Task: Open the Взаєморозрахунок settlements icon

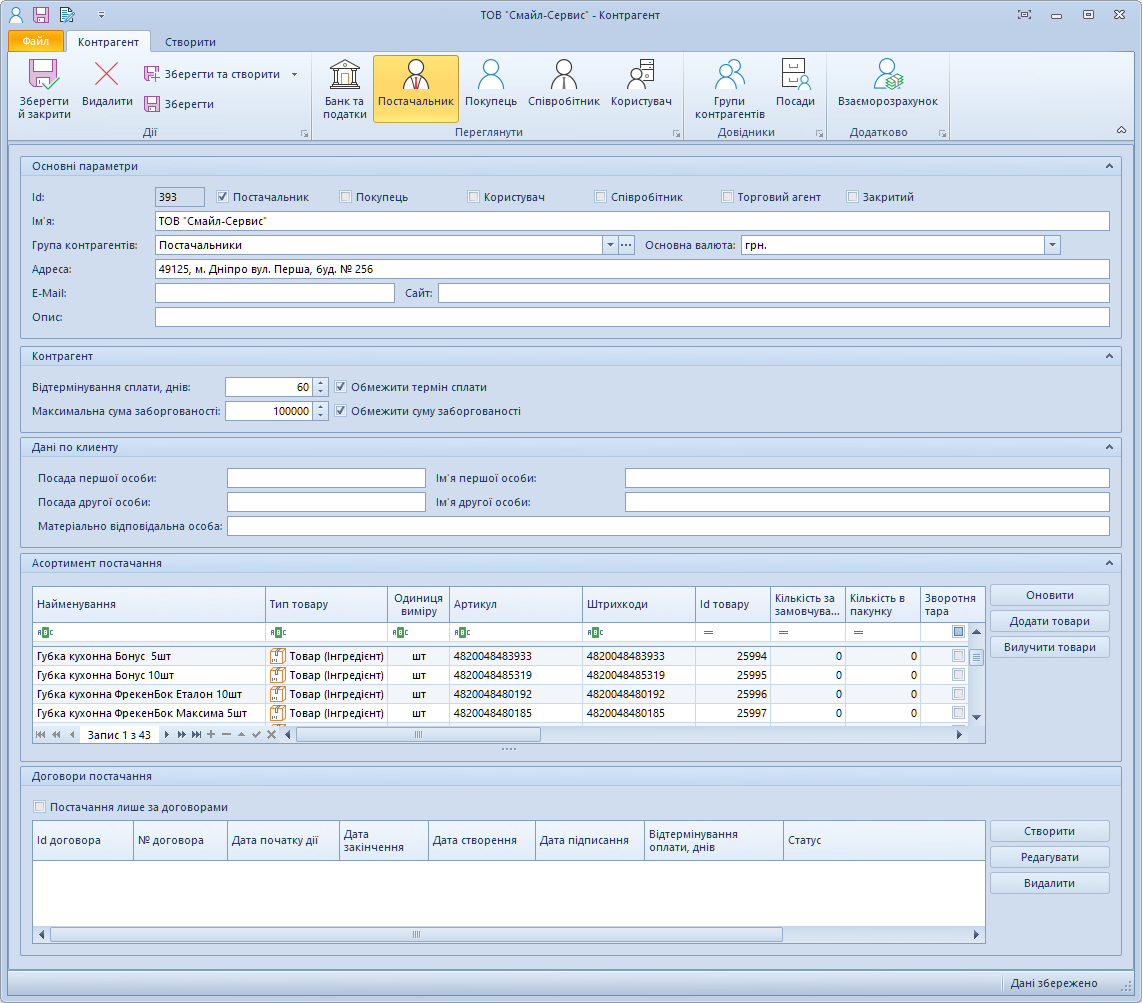Action: pos(887,88)
